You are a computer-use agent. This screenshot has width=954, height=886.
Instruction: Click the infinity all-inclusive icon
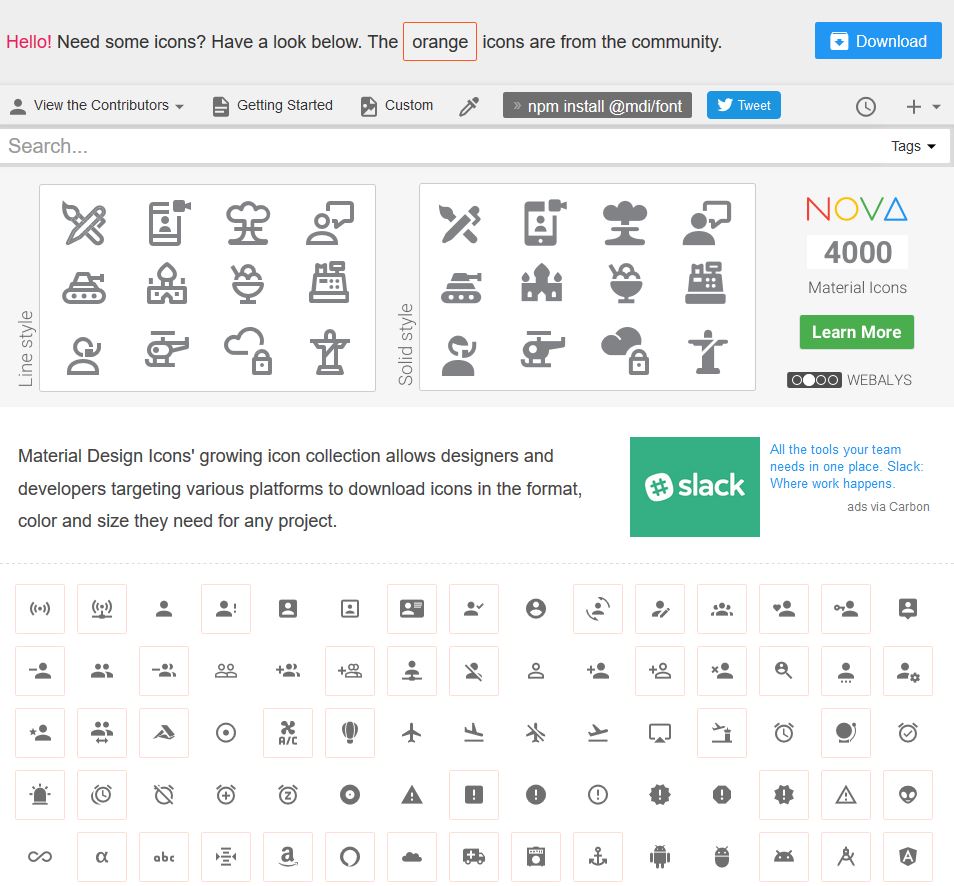40,857
